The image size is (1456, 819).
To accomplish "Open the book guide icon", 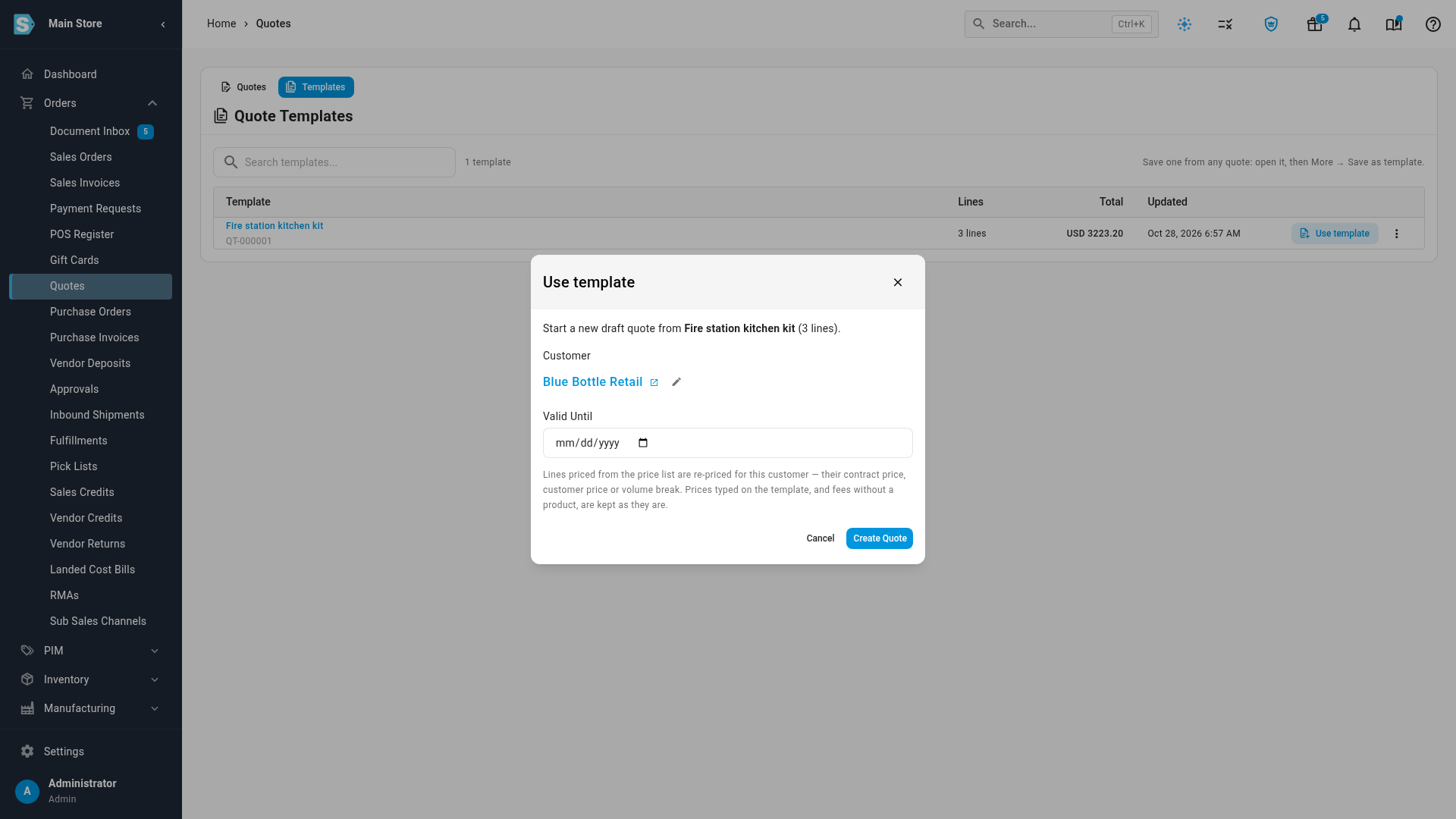I will [x=1394, y=24].
